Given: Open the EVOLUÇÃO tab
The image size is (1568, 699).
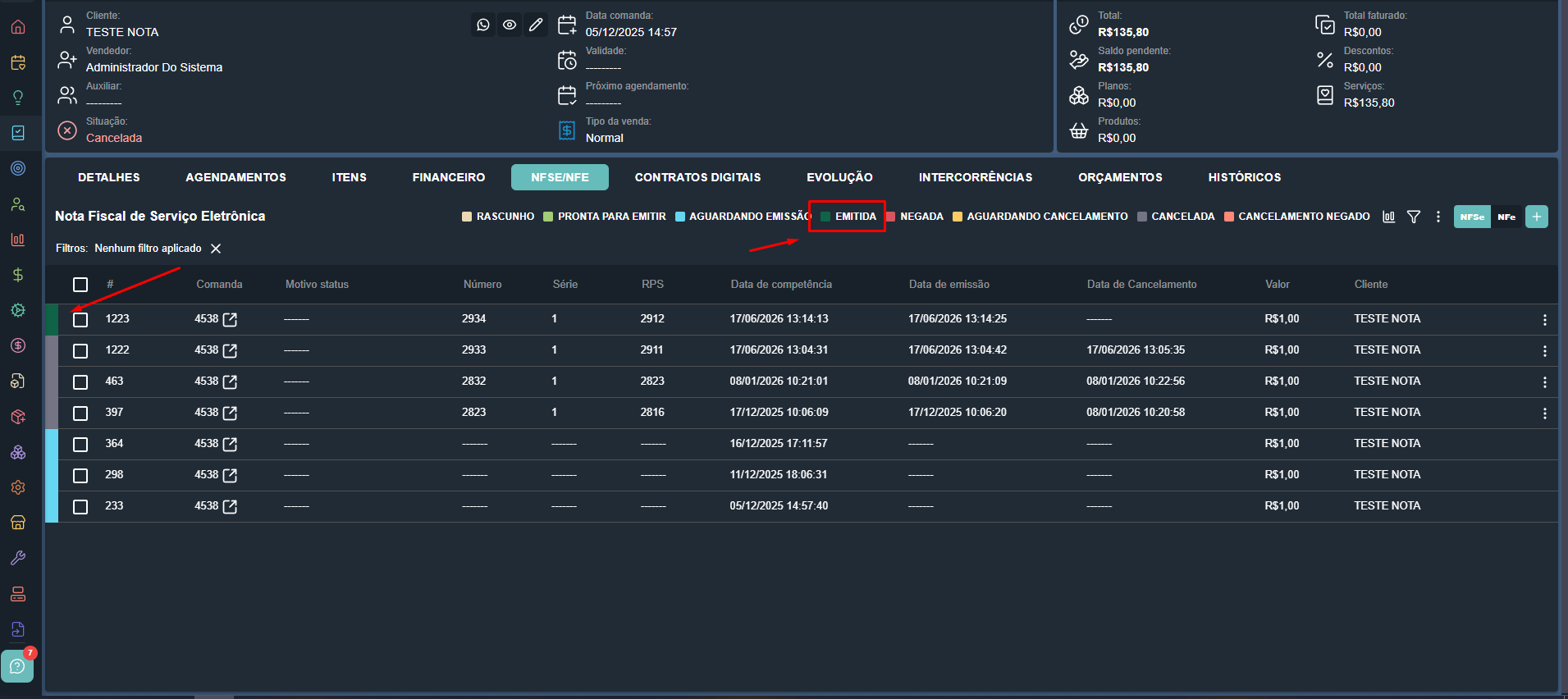Looking at the screenshot, I should coord(840,177).
